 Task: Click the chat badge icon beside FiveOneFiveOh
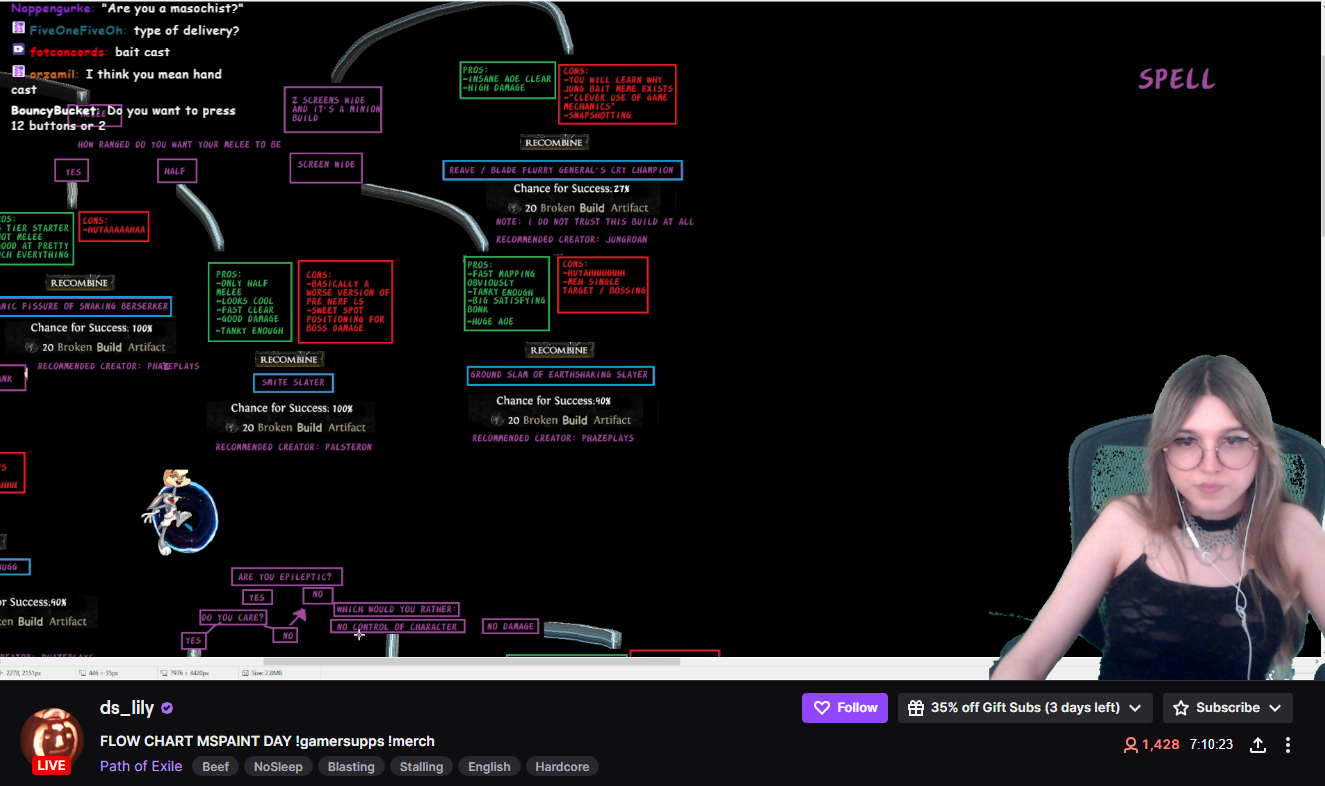[18, 29]
